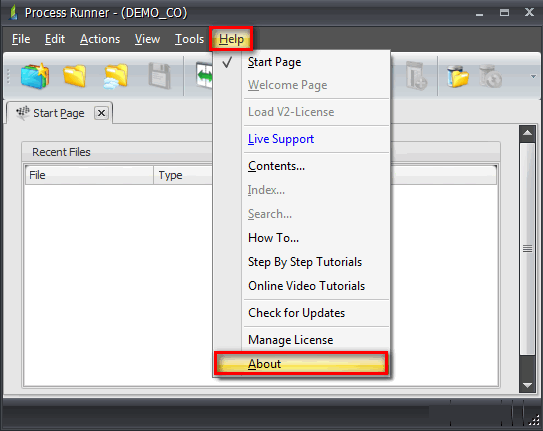Open the Actions menu
This screenshot has width=543, height=431.
[x=100, y=39]
